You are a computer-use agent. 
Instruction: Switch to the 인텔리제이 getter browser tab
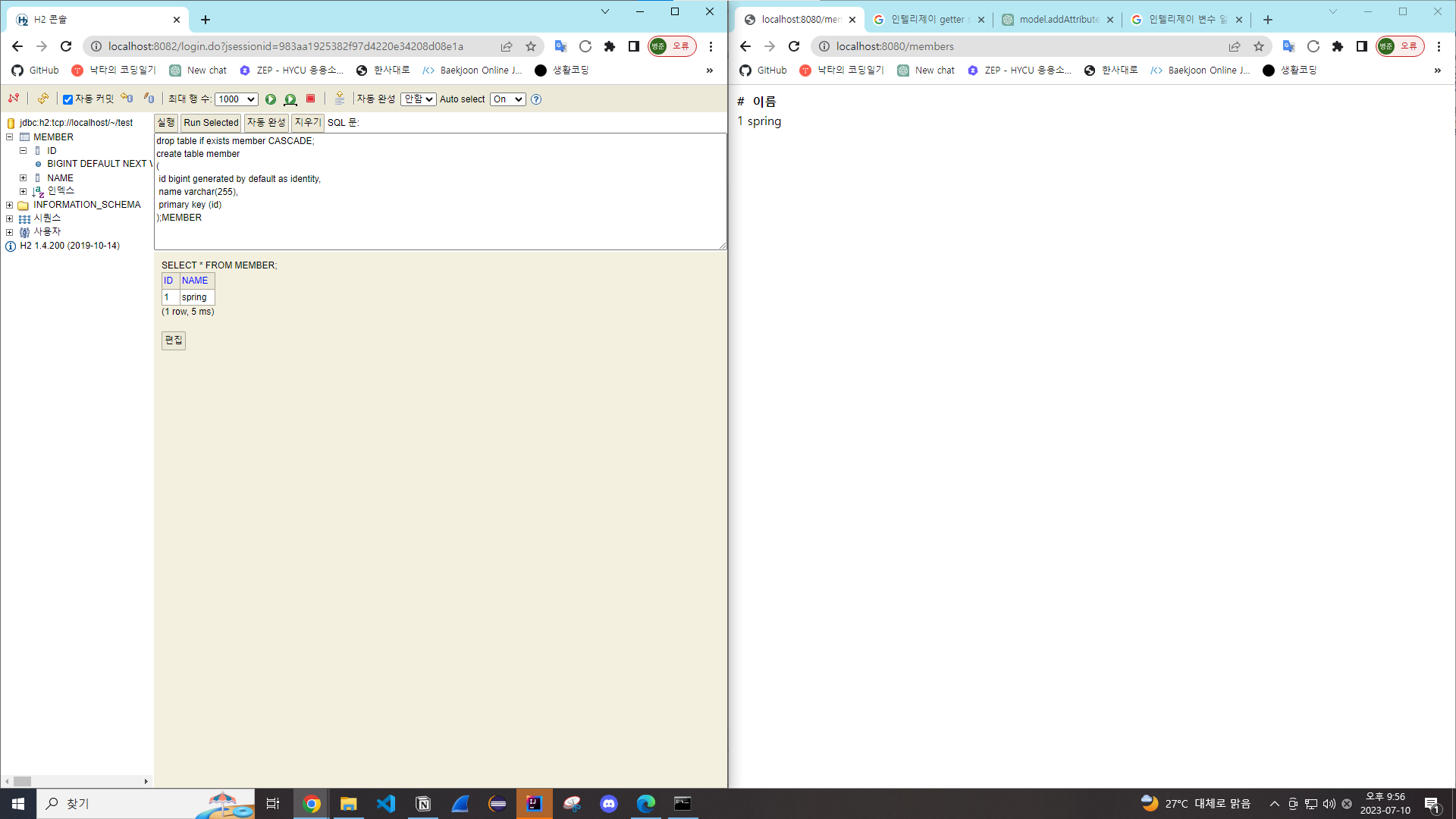coord(929,20)
